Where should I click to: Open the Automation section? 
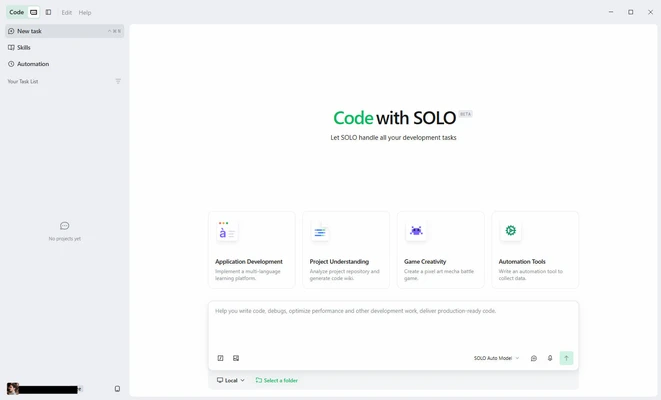[x=64, y=64]
